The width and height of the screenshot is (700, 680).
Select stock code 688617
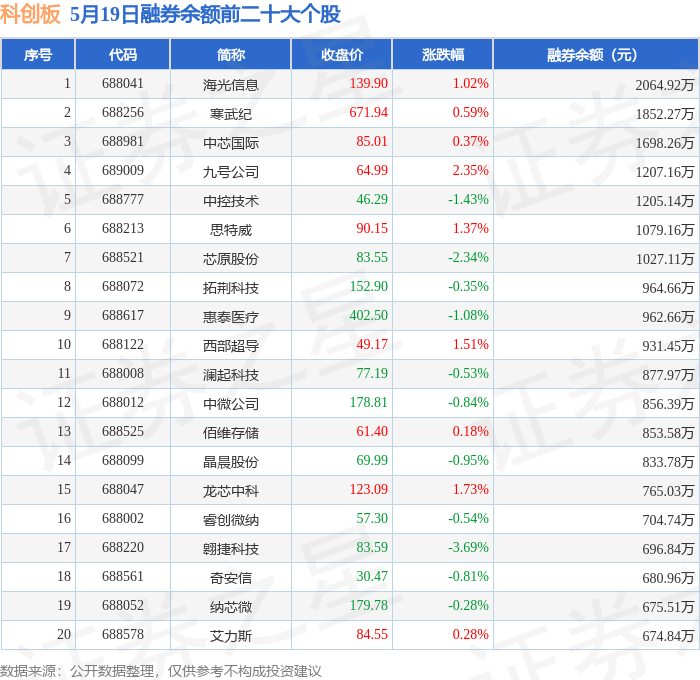pos(123,316)
